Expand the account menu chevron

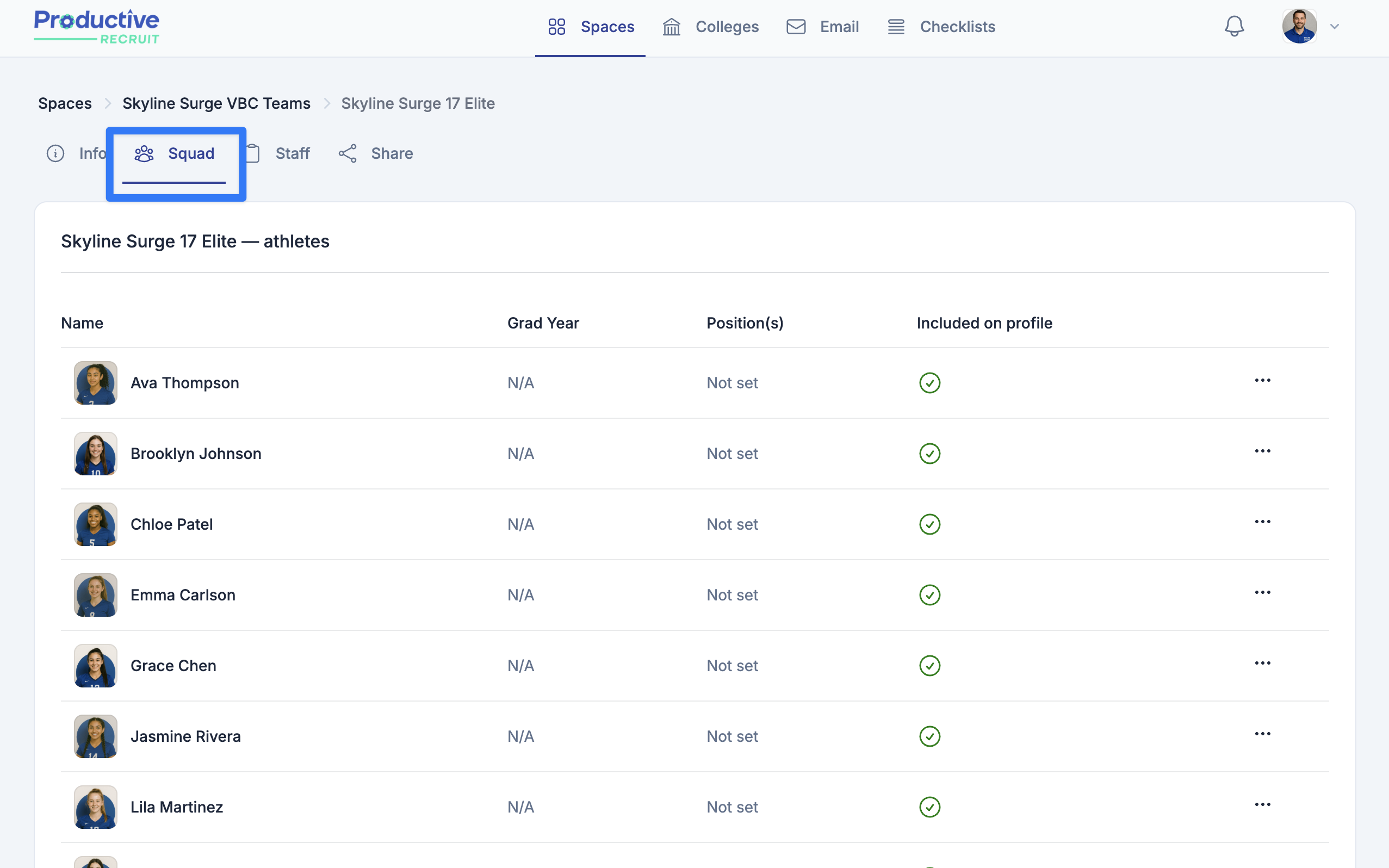pos(1335,27)
